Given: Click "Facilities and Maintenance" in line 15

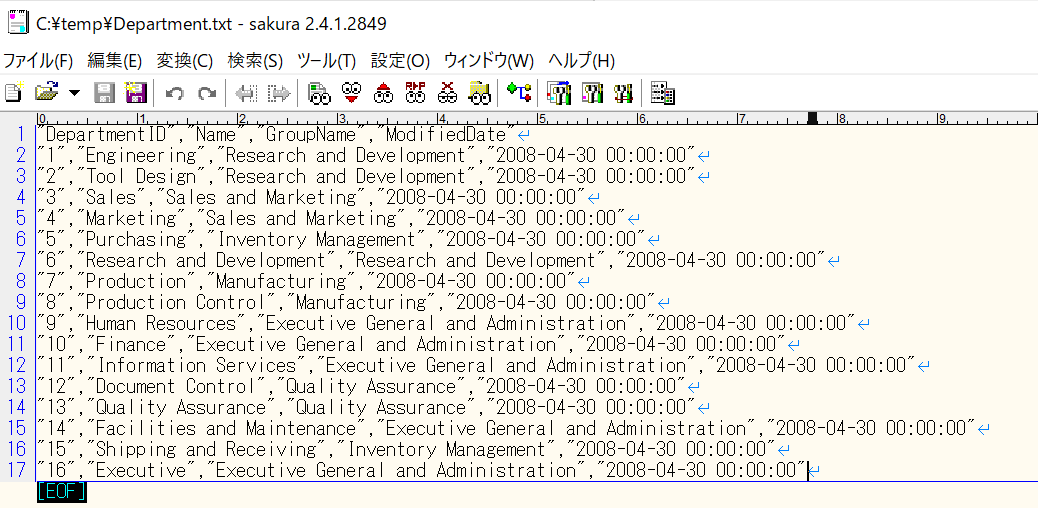Looking at the screenshot, I should tap(225, 428).
